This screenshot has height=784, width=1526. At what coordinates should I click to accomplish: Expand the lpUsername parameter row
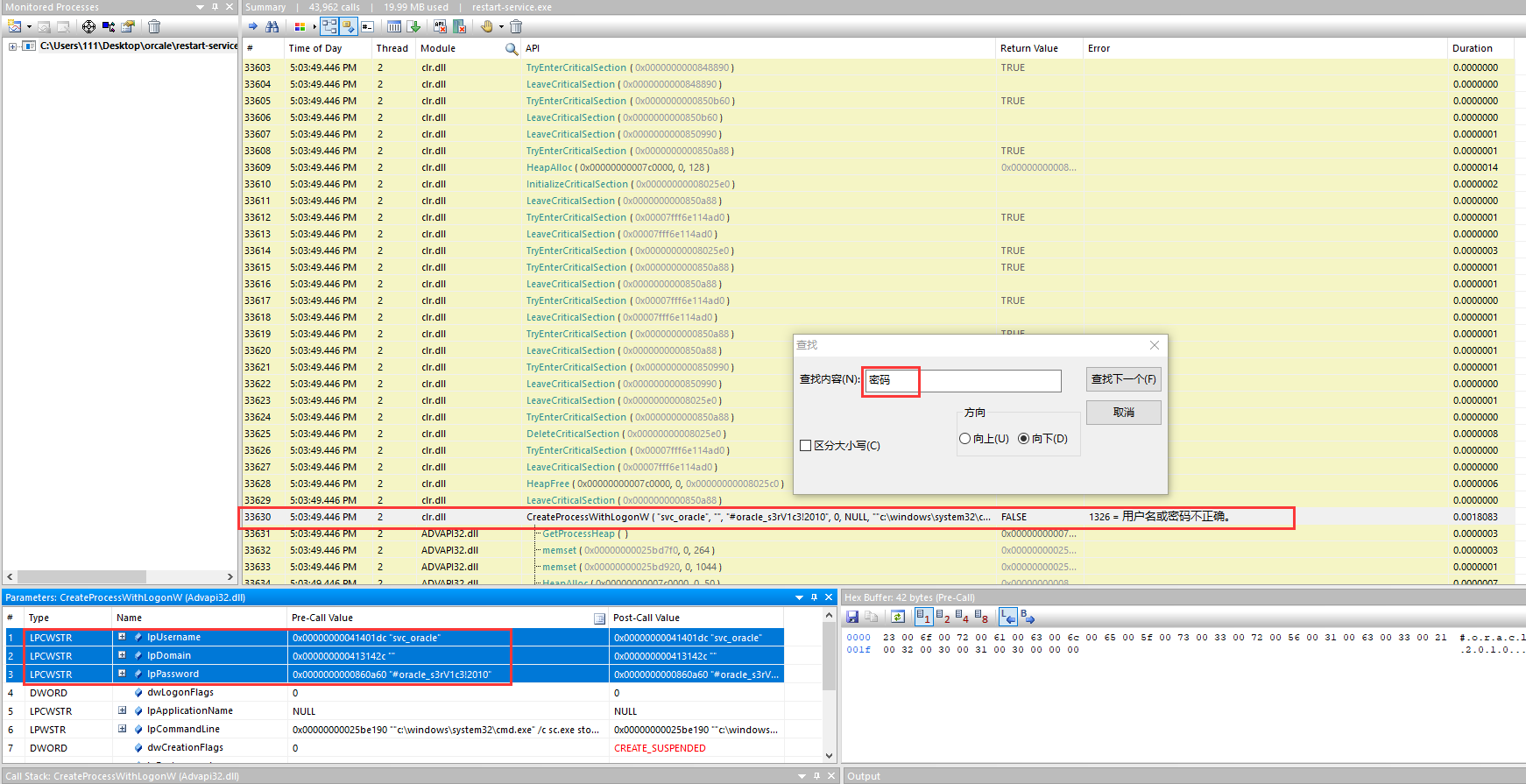click(122, 637)
